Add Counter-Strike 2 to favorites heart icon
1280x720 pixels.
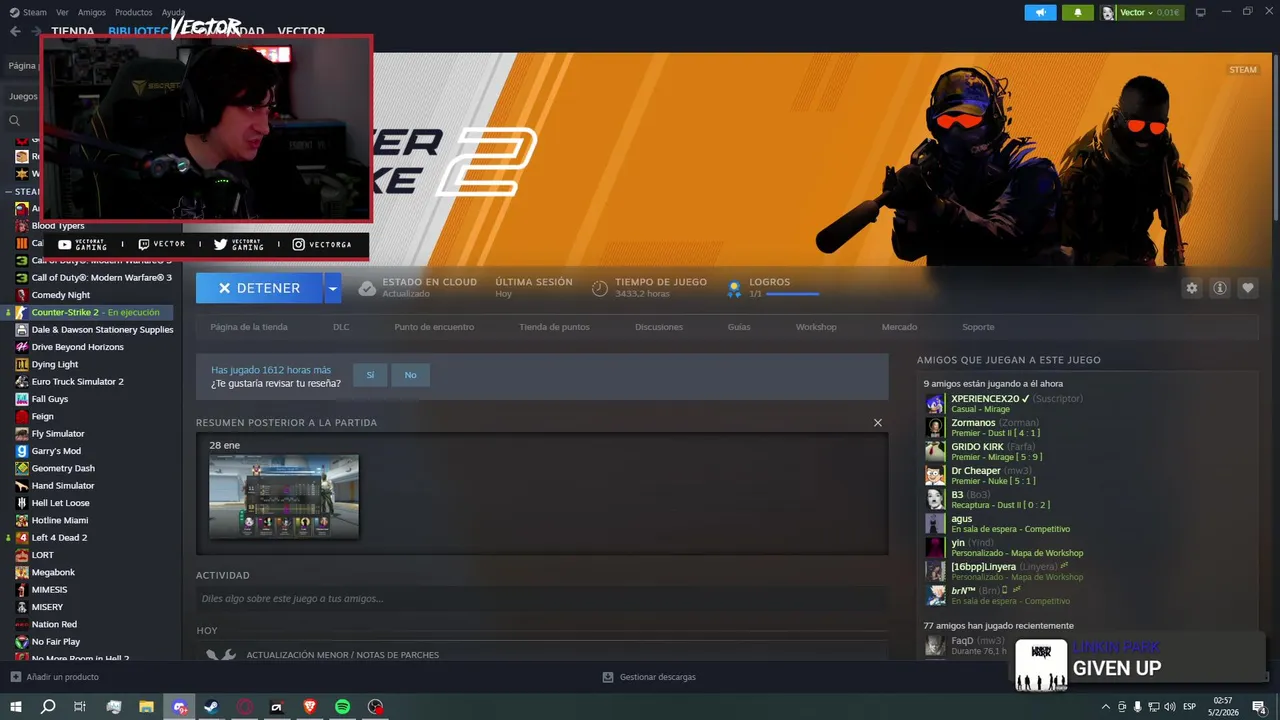(x=1248, y=288)
